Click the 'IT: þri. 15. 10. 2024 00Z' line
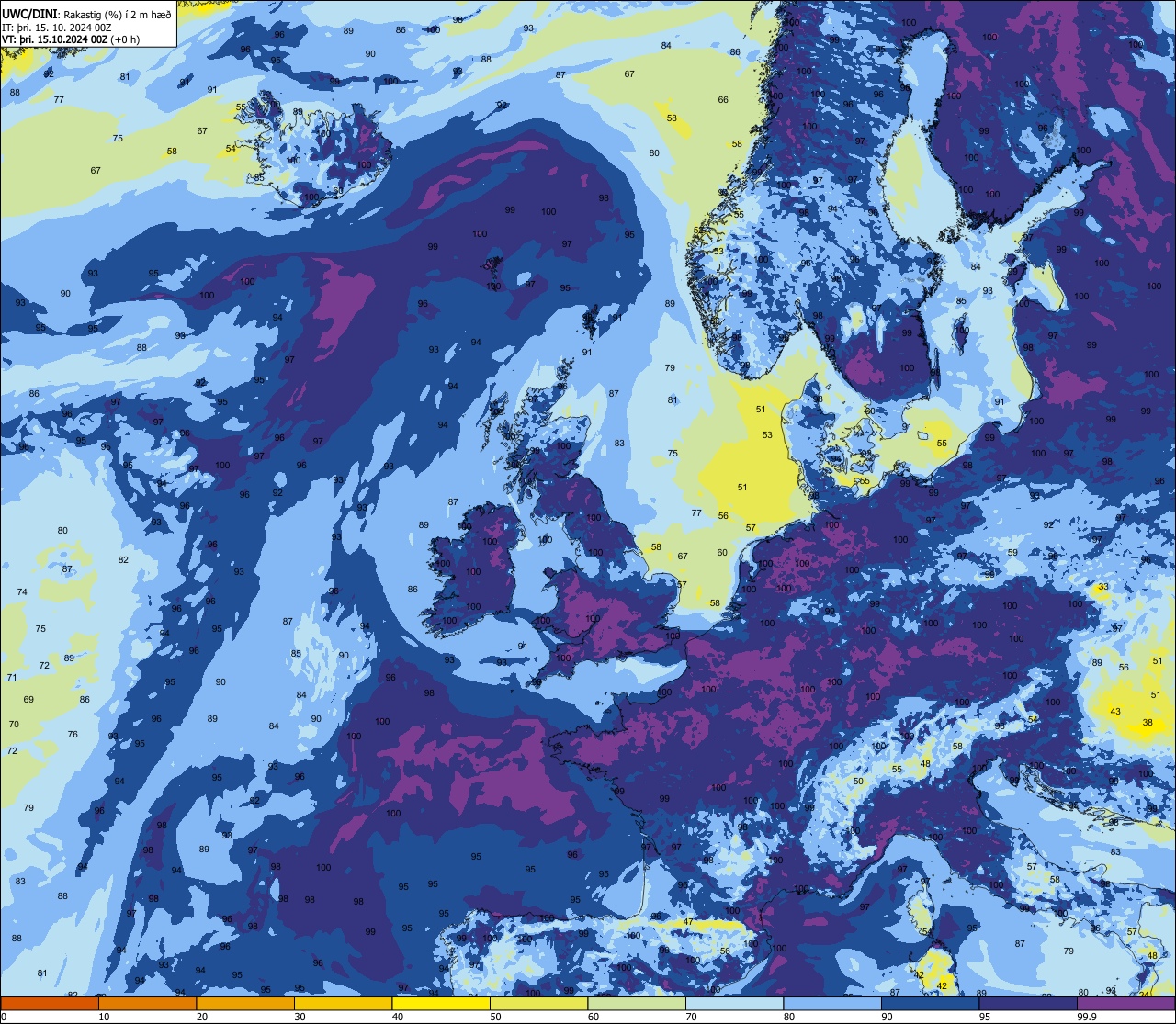1176x1024 pixels. pyautogui.click(x=57, y=27)
